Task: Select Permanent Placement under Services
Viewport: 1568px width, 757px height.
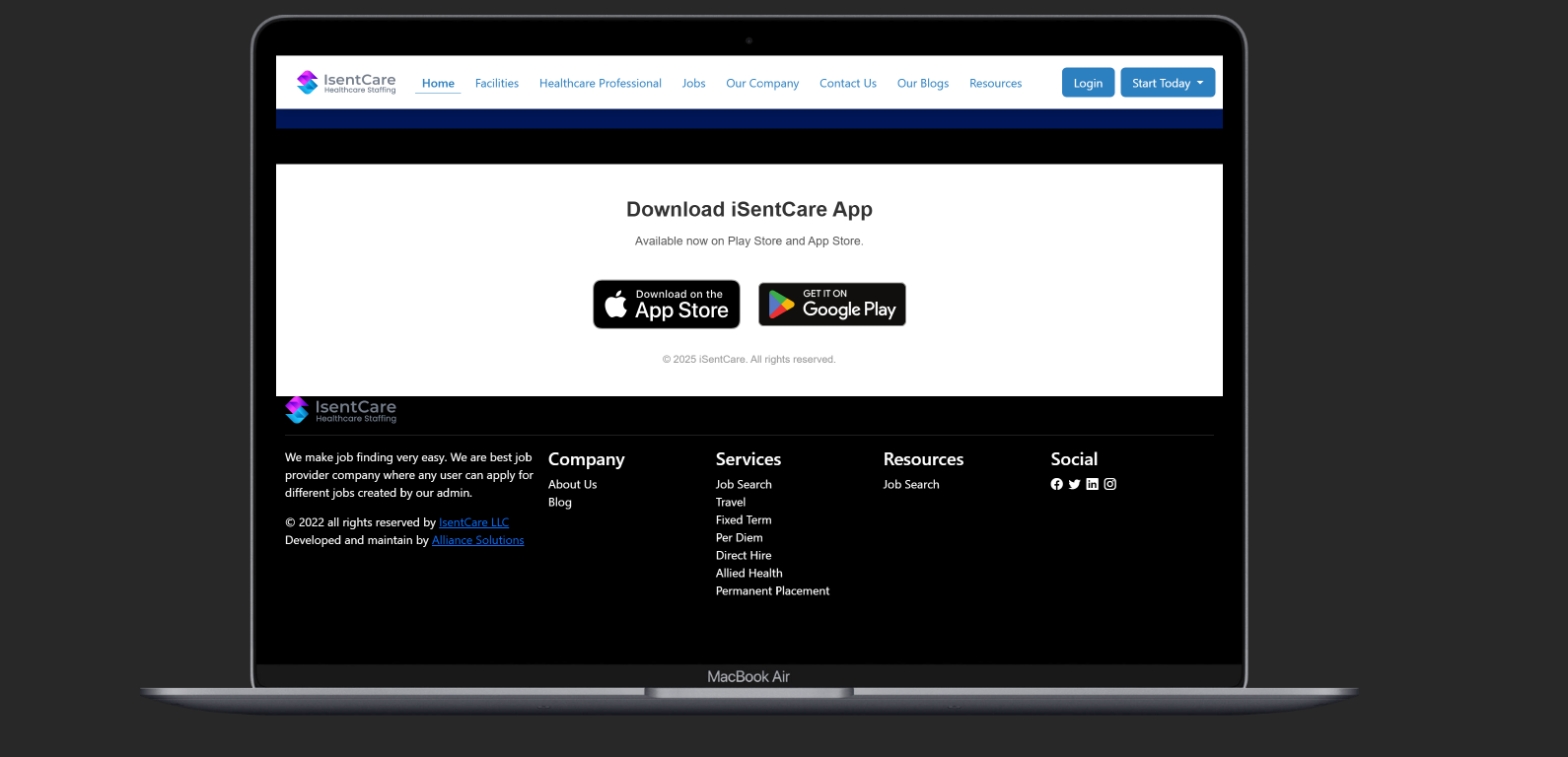Action: point(772,591)
